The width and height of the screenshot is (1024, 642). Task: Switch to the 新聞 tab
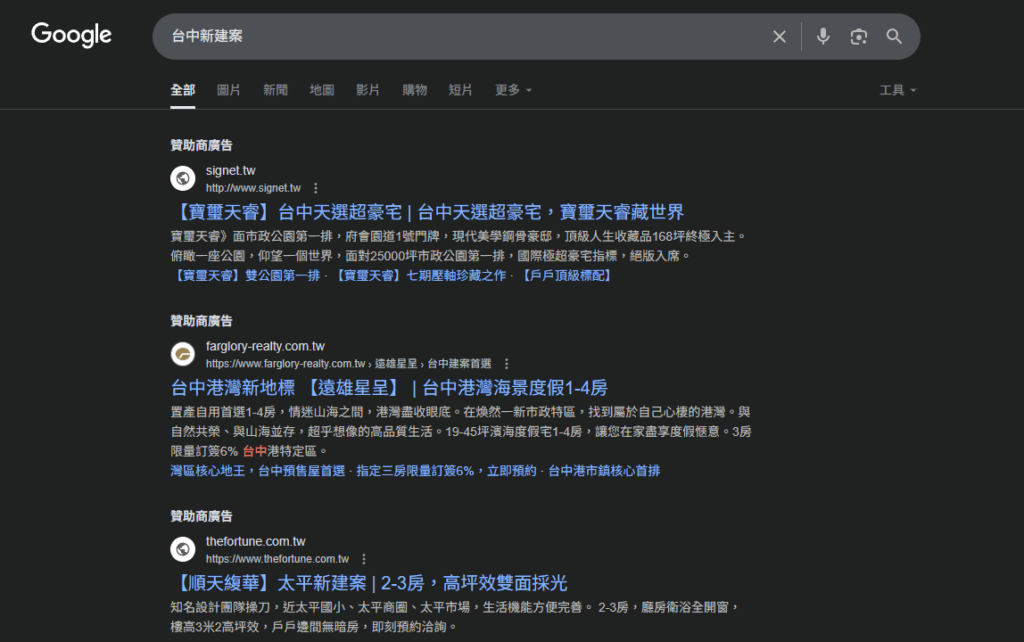click(275, 90)
